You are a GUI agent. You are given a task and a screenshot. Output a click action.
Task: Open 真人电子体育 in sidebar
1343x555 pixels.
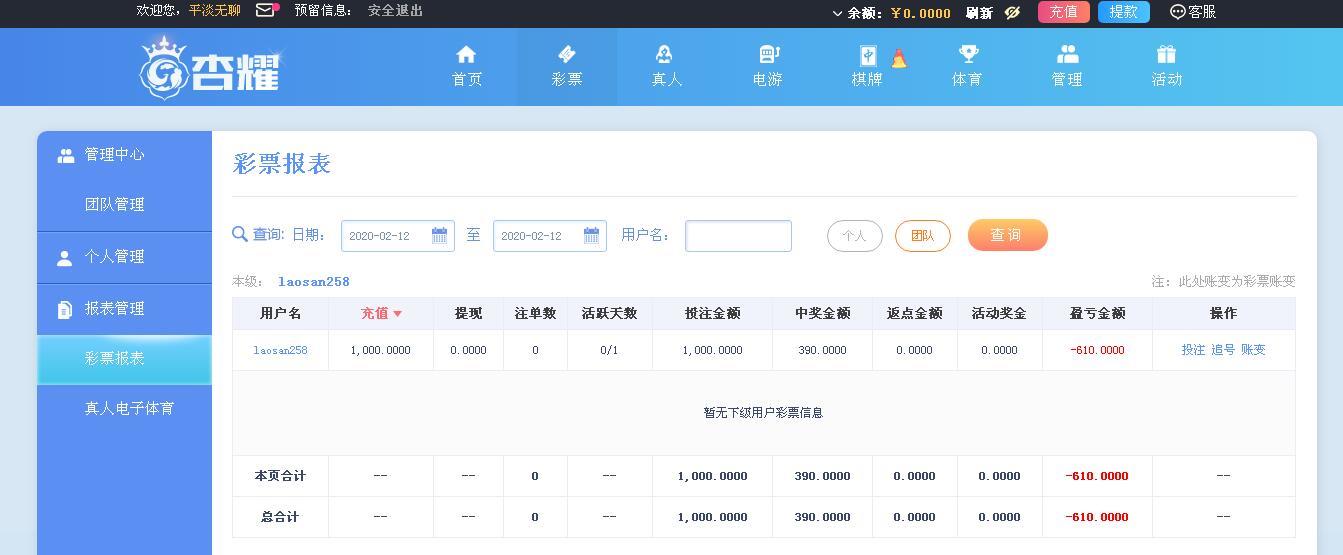129,408
